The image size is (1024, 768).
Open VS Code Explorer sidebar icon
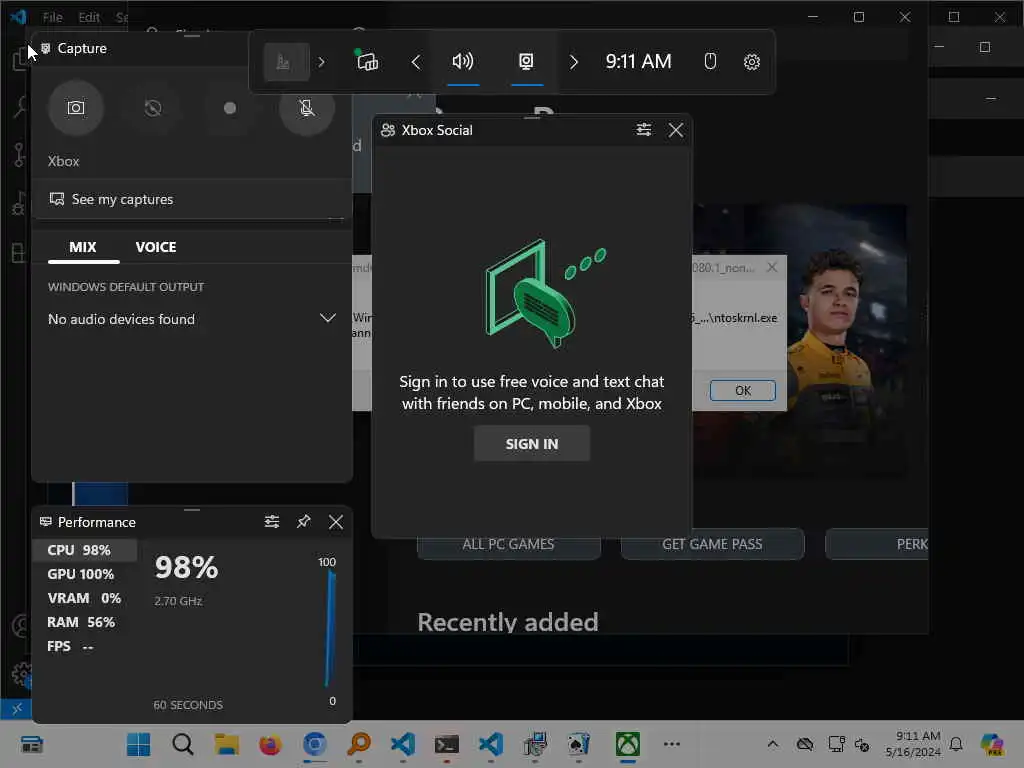tap(20, 60)
